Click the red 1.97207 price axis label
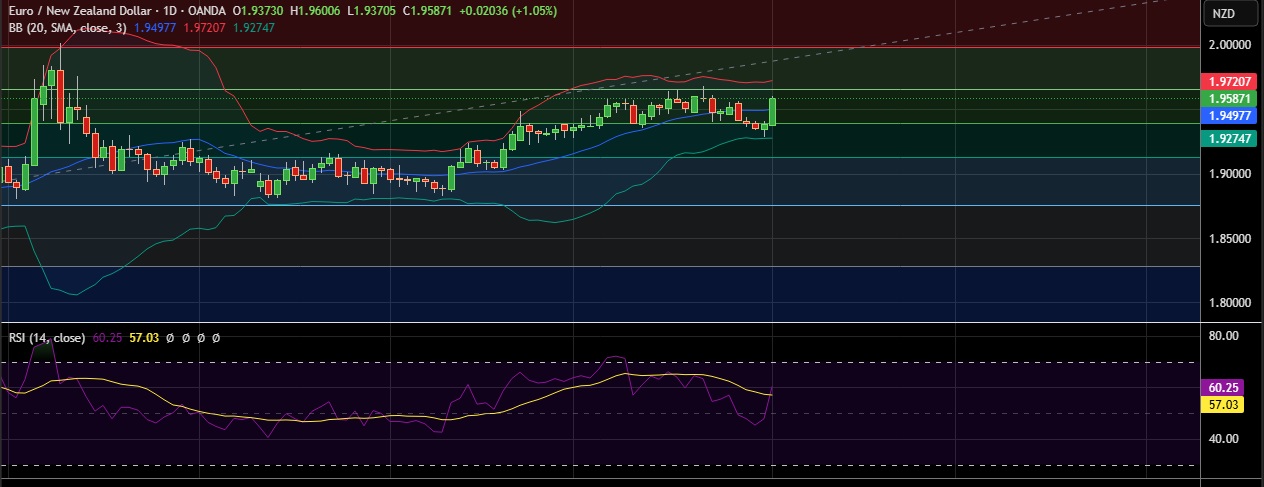The width and height of the screenshot is (1264, 487). point(1230,81)
